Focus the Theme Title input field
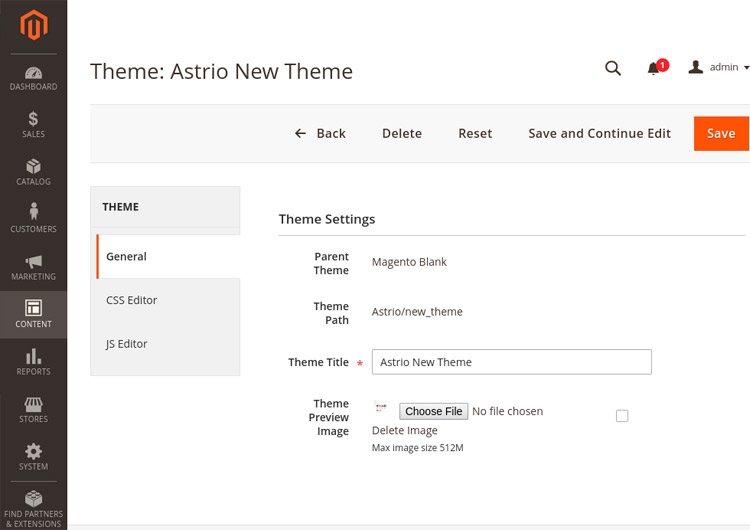Screen dimensions: 750x530 point(511,362)
